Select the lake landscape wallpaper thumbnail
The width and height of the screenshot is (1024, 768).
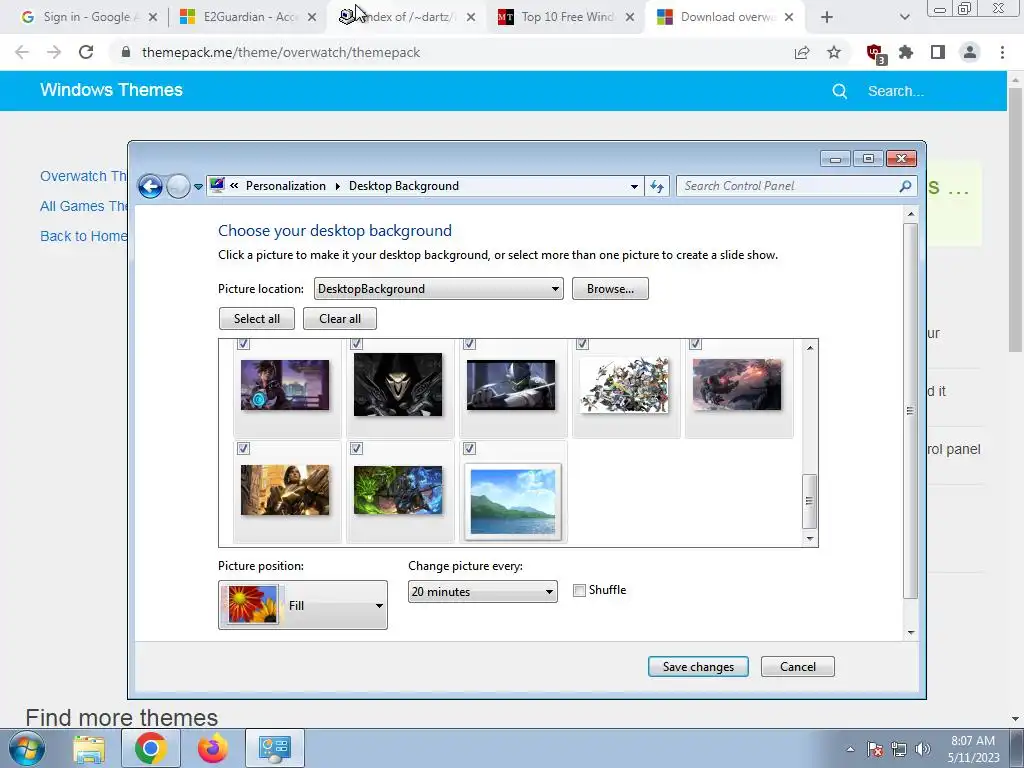[x=513, y=501]
